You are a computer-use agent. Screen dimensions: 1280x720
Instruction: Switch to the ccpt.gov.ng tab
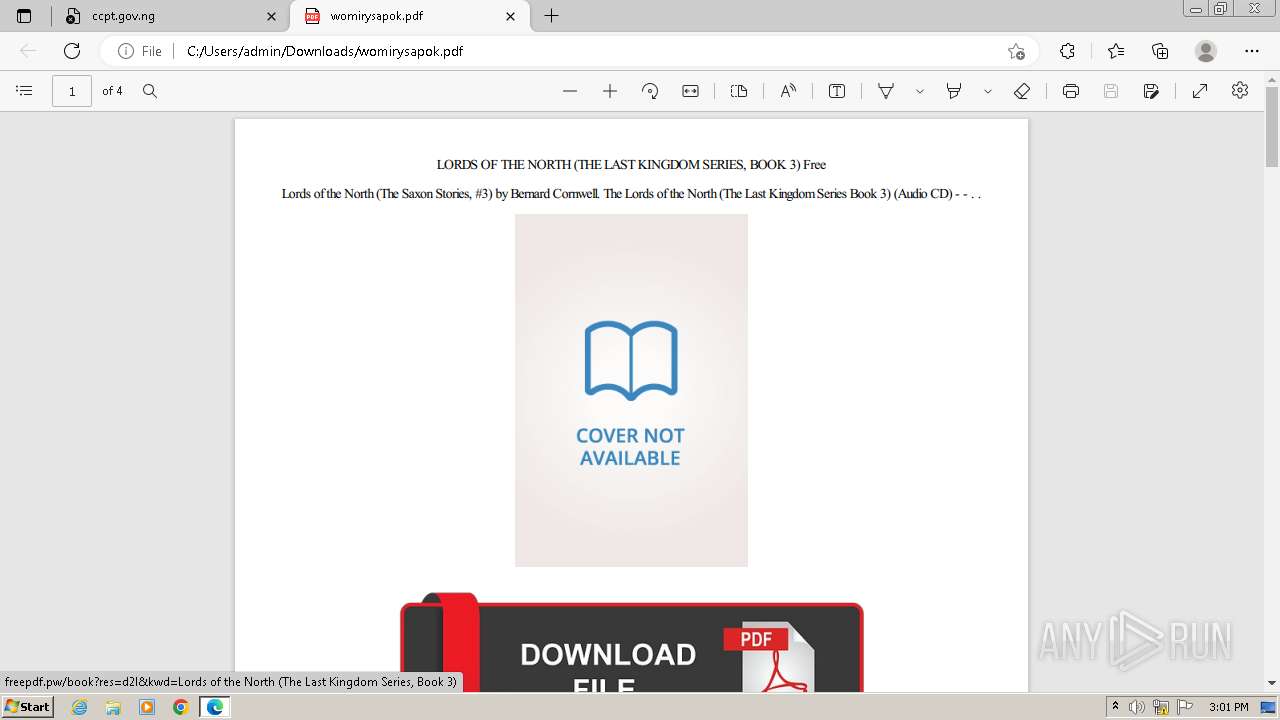tap(170, 16)
